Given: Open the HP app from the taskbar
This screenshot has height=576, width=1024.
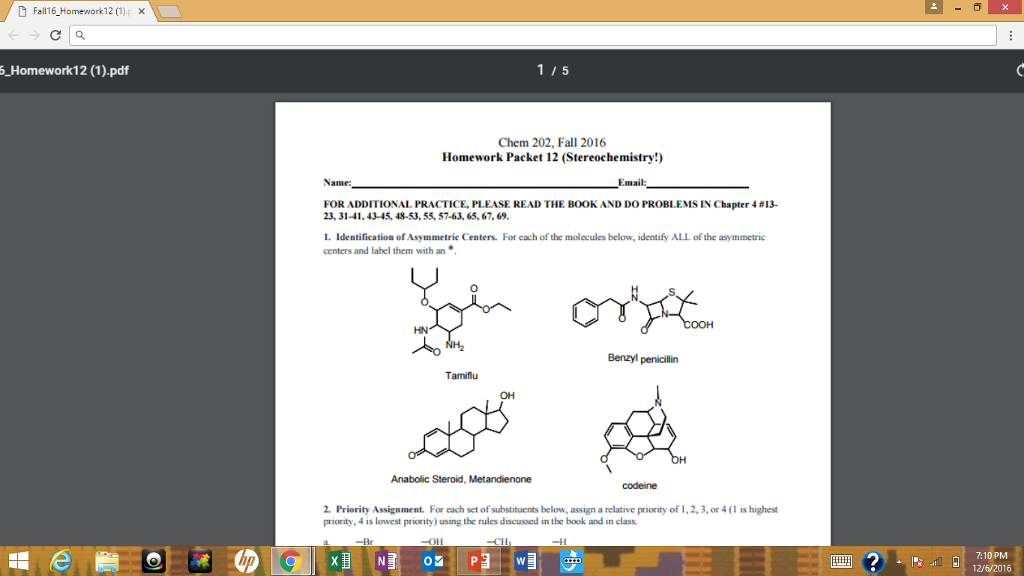Looking at the screenshot, I should click(246, 561).
